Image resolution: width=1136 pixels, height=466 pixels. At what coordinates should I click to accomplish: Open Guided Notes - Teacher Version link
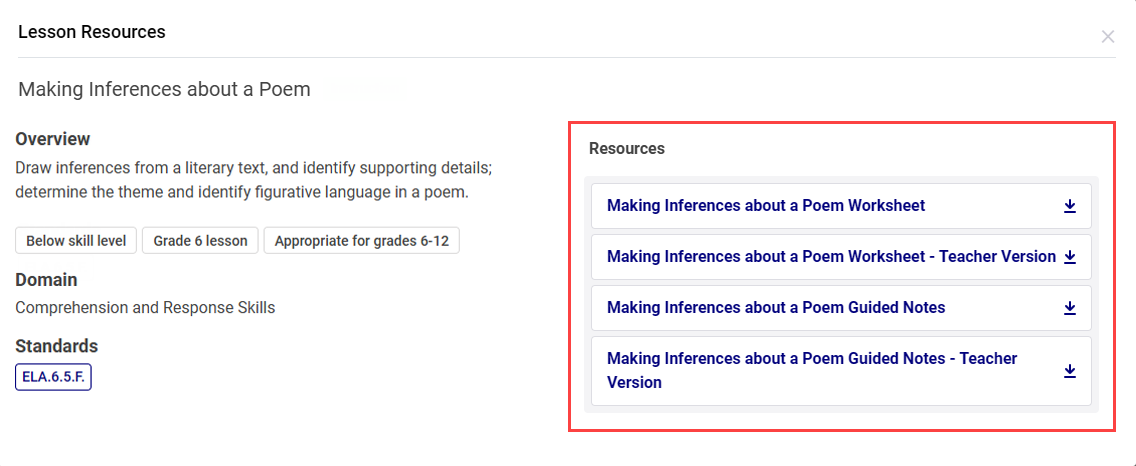click(812, 370)
